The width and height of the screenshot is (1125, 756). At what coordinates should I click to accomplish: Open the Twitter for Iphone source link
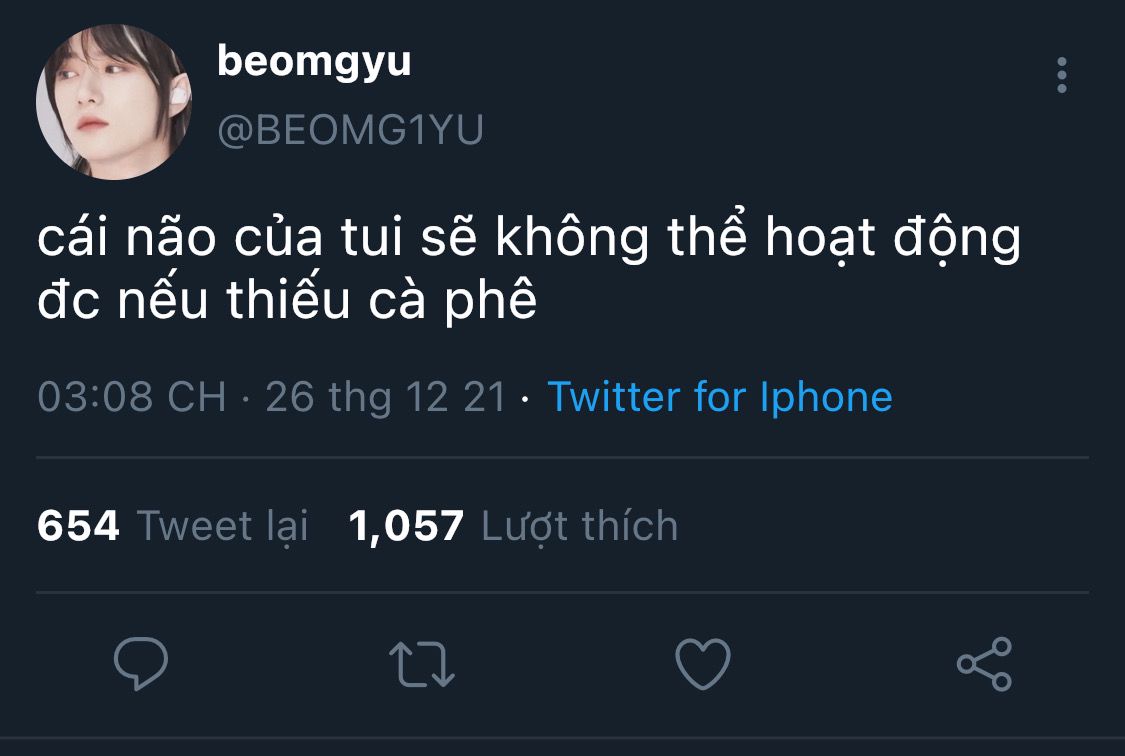coord(720,397)
